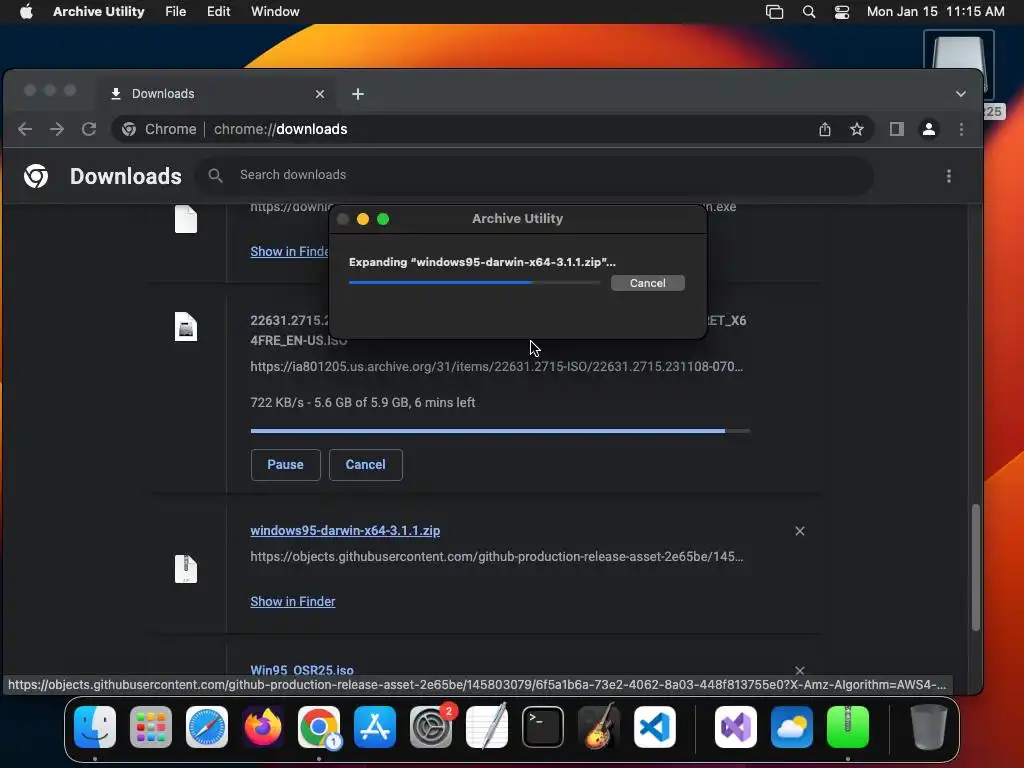
Task: Close the Downloads tab
Action: coord(320,94)
